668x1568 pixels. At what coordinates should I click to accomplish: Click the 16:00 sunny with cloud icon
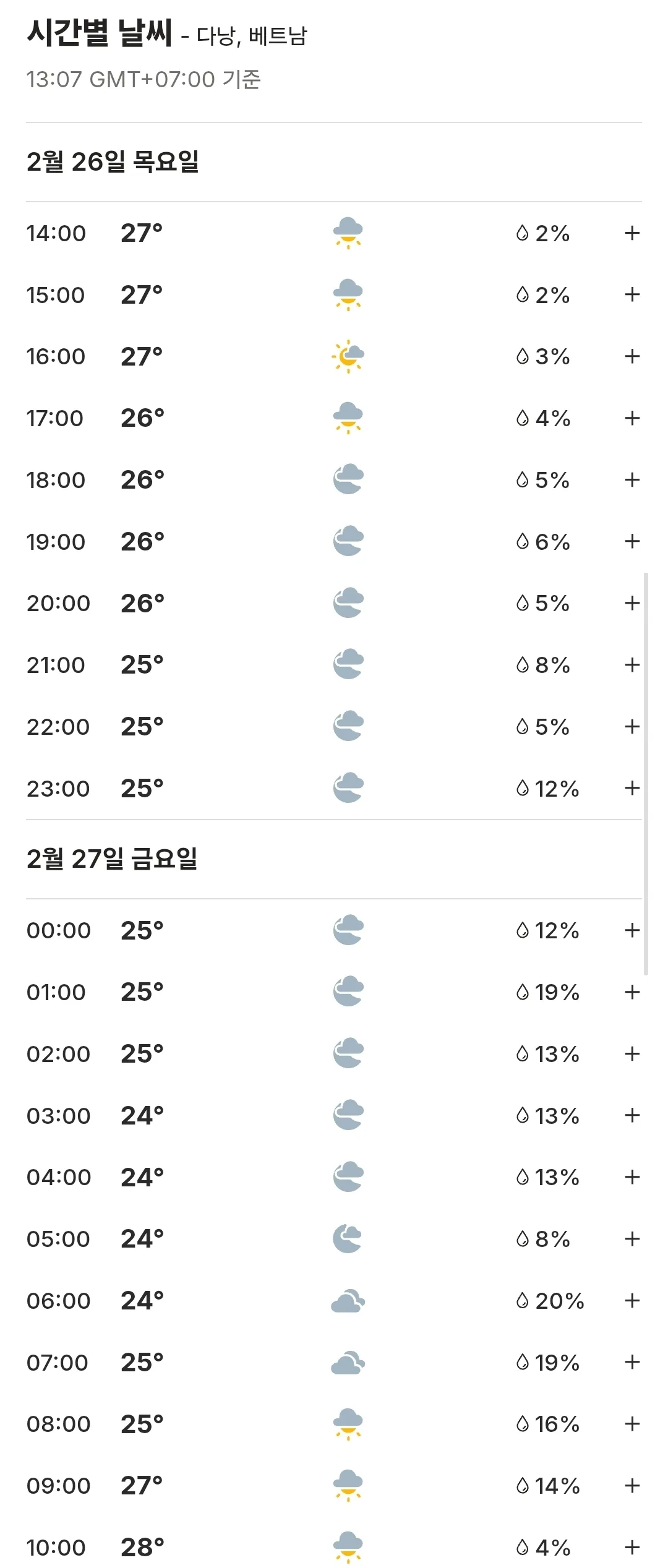[x=348, y=356]
